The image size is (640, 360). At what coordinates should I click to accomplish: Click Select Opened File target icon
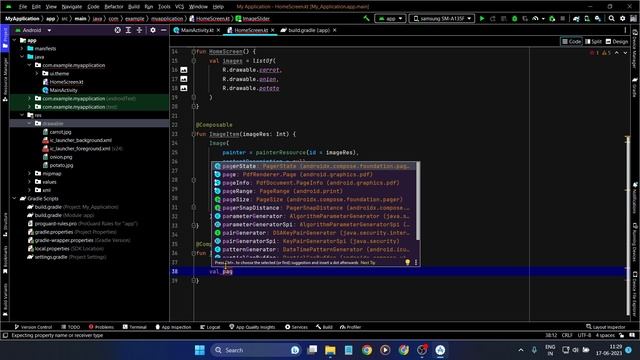(x=118, y=30)
